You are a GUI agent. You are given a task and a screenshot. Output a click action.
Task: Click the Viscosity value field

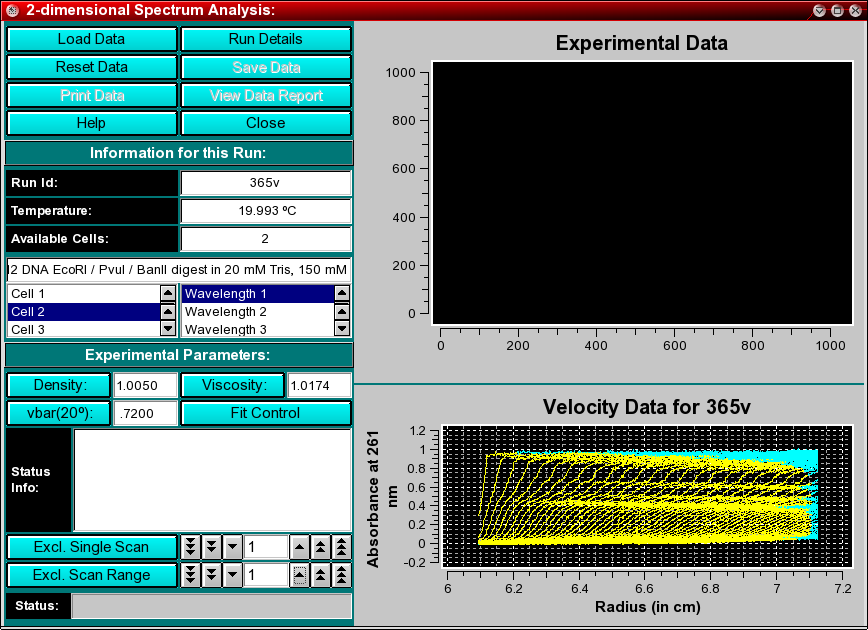(319, 385)
